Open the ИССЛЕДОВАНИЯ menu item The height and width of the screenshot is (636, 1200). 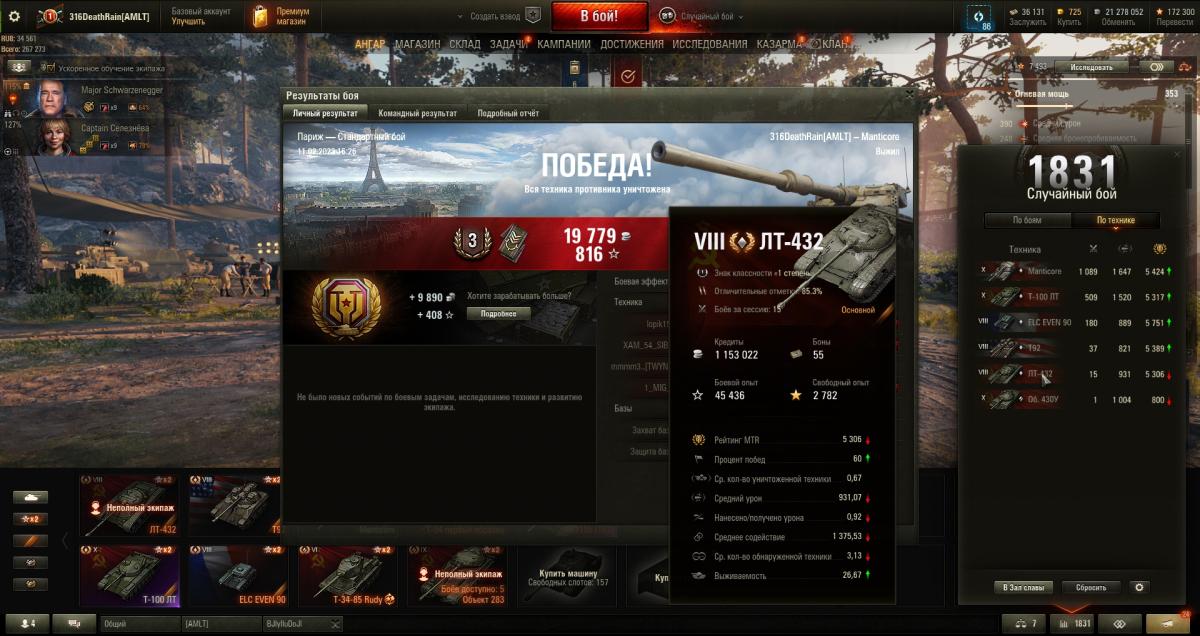tap(709, 44)
